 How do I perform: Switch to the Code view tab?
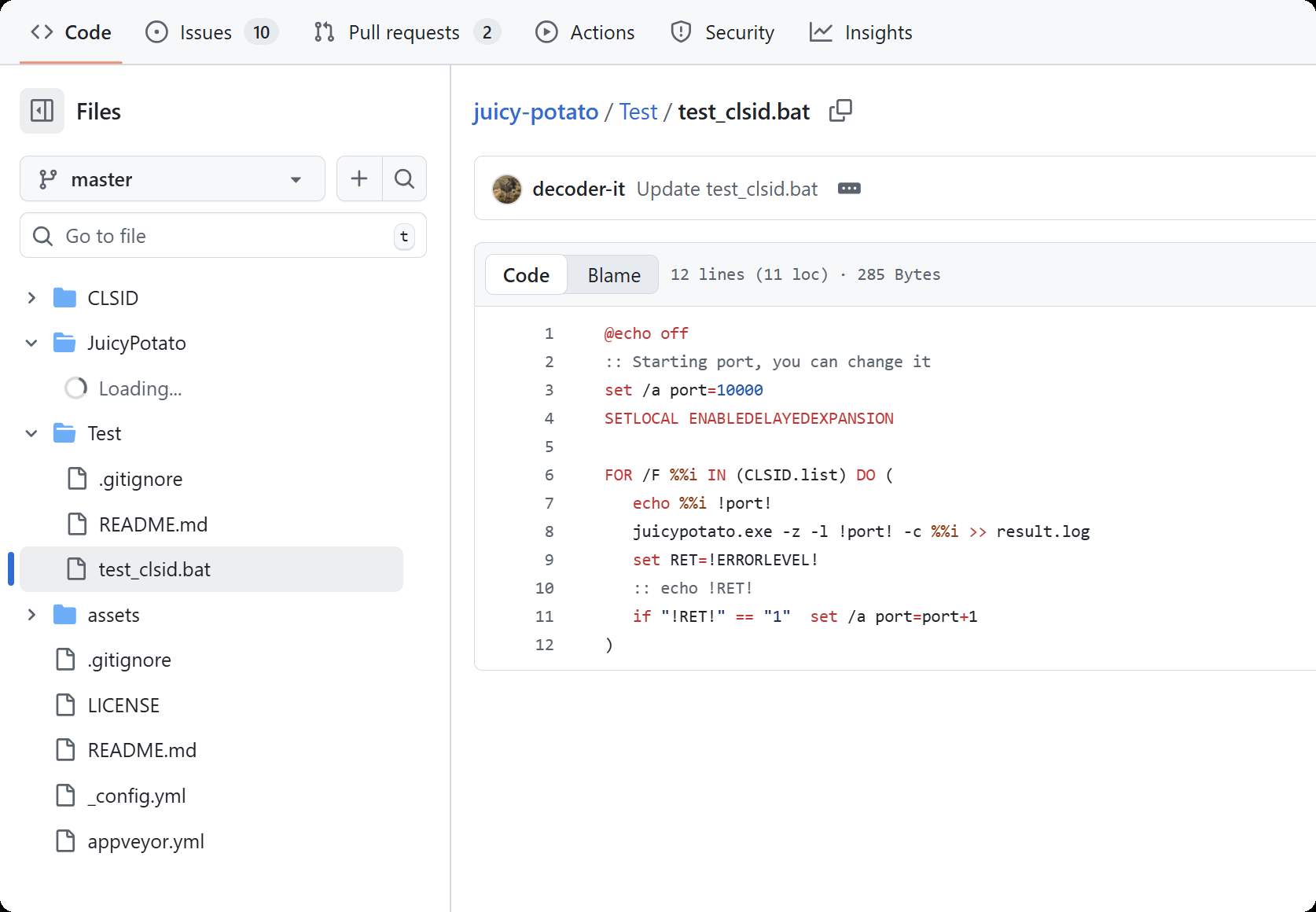pos(525,274)
